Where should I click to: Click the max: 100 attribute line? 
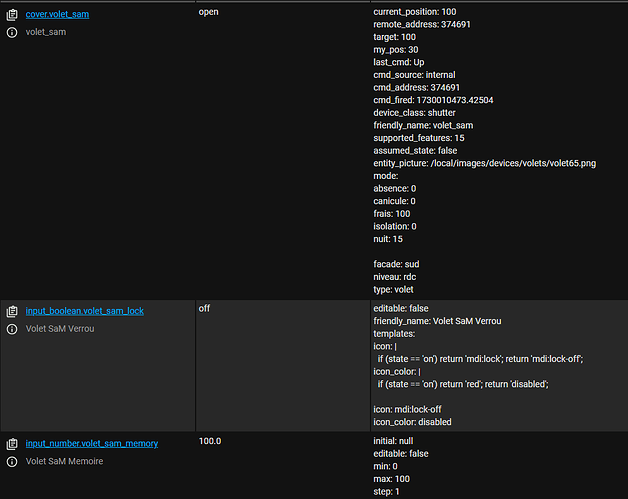[x=391, y=479]
